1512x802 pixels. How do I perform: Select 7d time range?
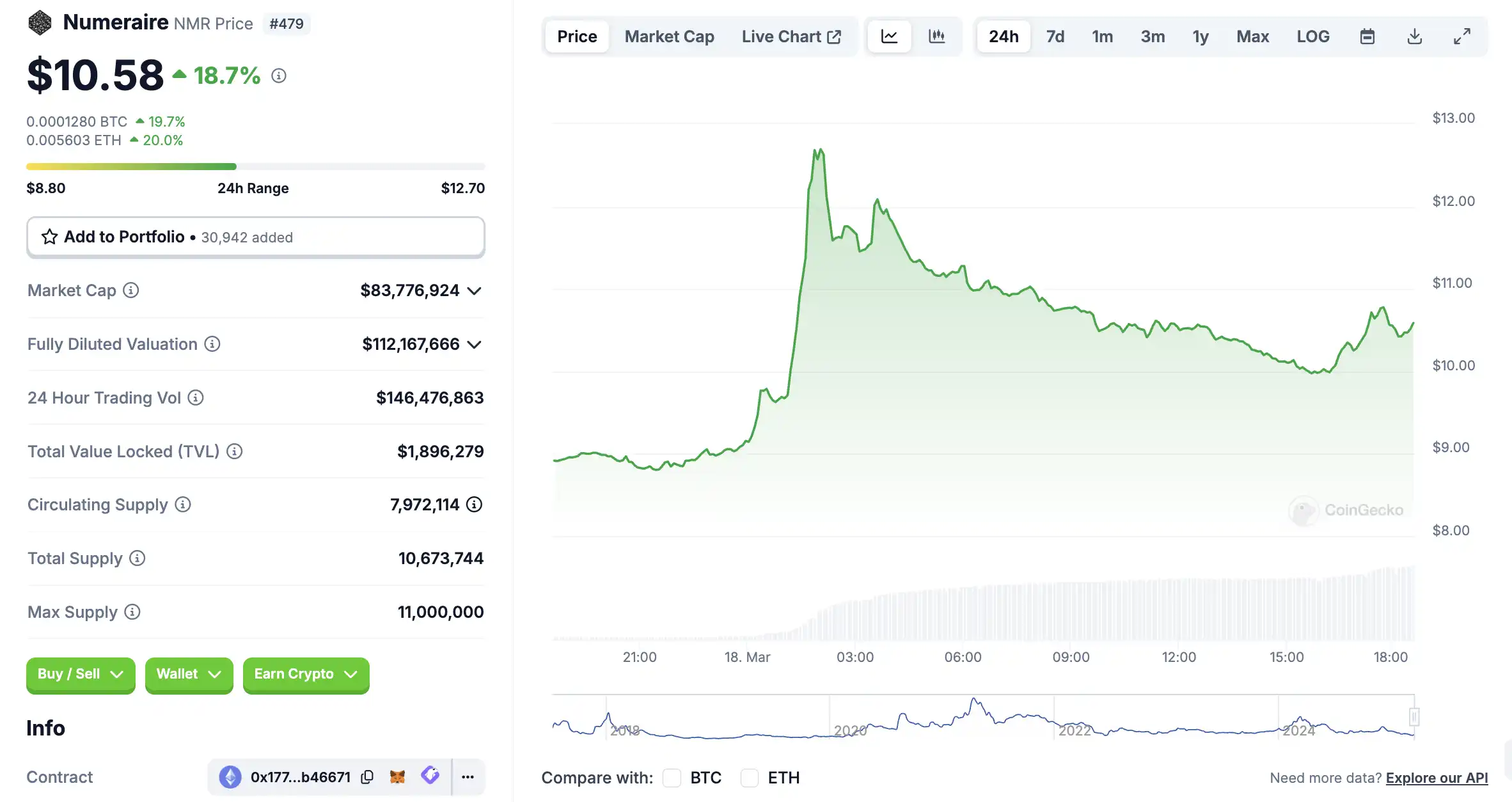1055,36
